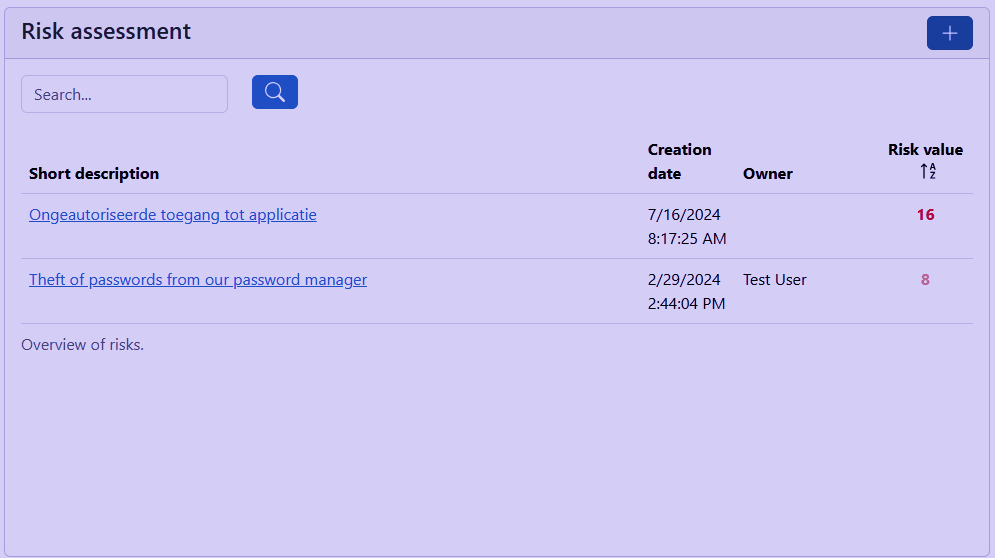Click the Overview of risks caption
The height and width of the screenshot is (558, 995).
pyautogui.click(x=82, y=345)
